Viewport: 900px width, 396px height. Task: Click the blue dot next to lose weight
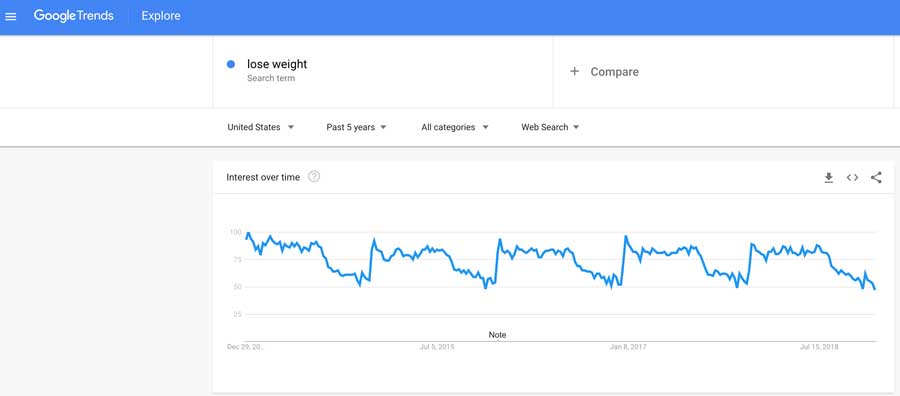(x=231, y=64)
